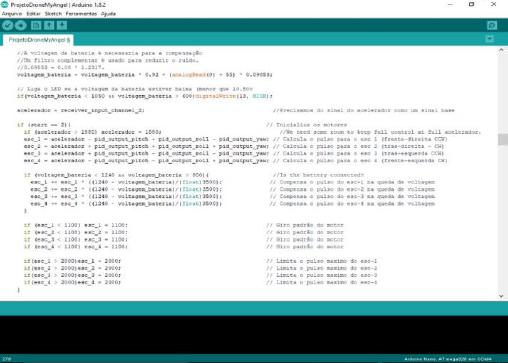The height and width of the screenshot is (363, 508).
Task: Open the Arquivo menu
Action: [12, 14]
